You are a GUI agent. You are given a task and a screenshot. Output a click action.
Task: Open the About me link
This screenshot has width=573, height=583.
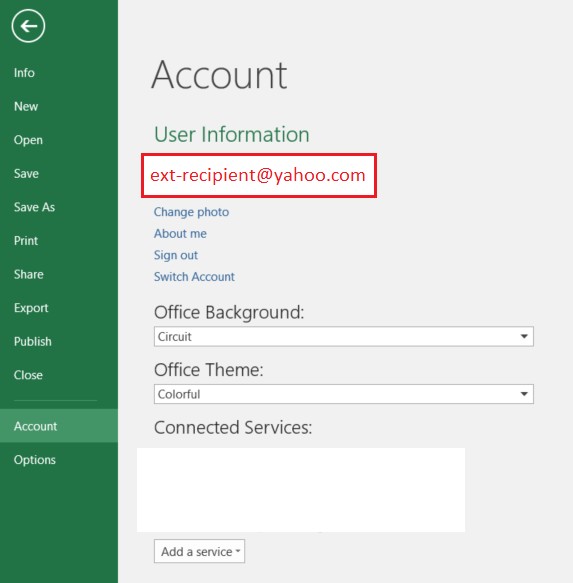tap(180, 233)
